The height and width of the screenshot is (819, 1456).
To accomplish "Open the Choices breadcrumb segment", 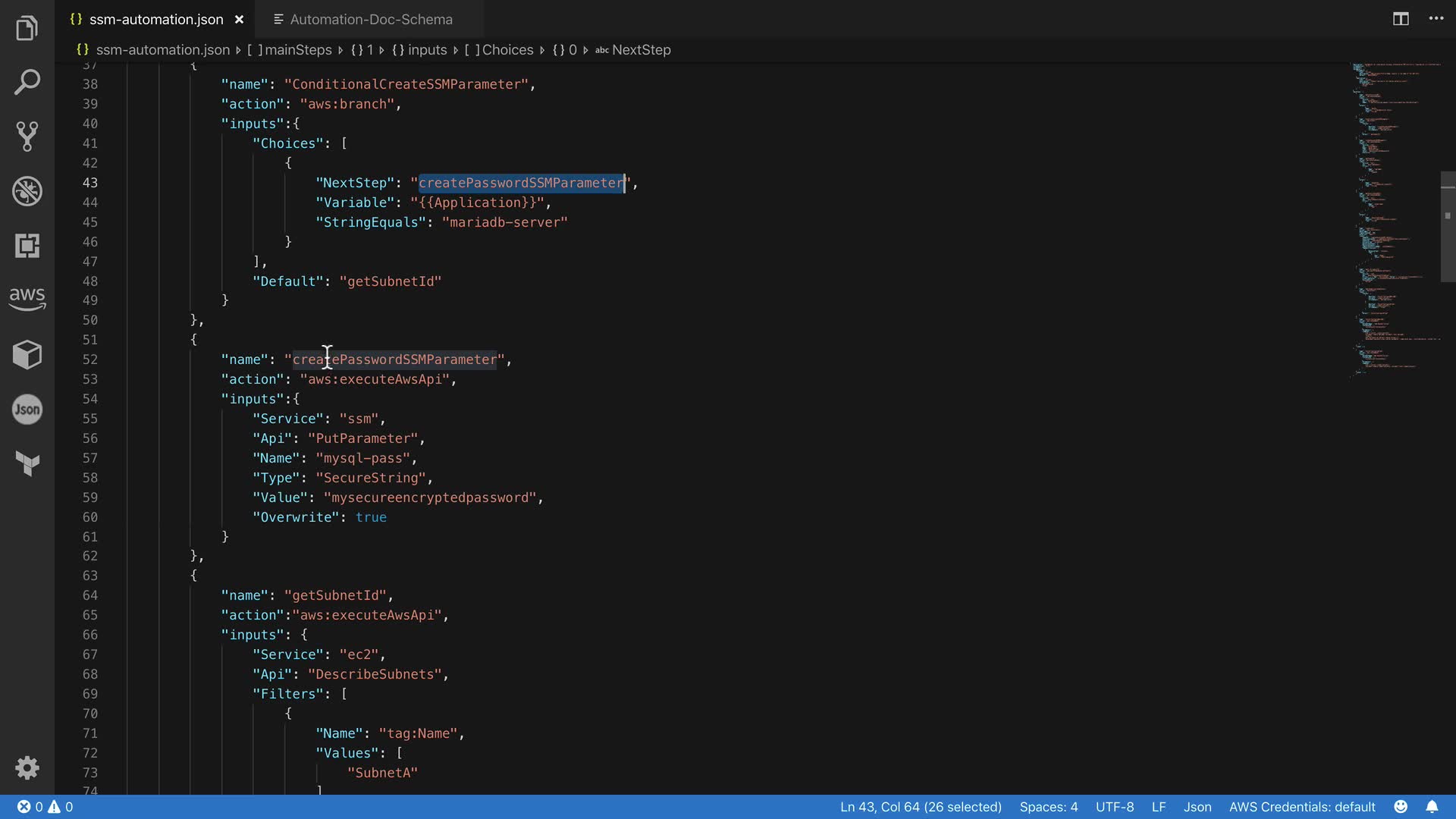I will 507,50.
